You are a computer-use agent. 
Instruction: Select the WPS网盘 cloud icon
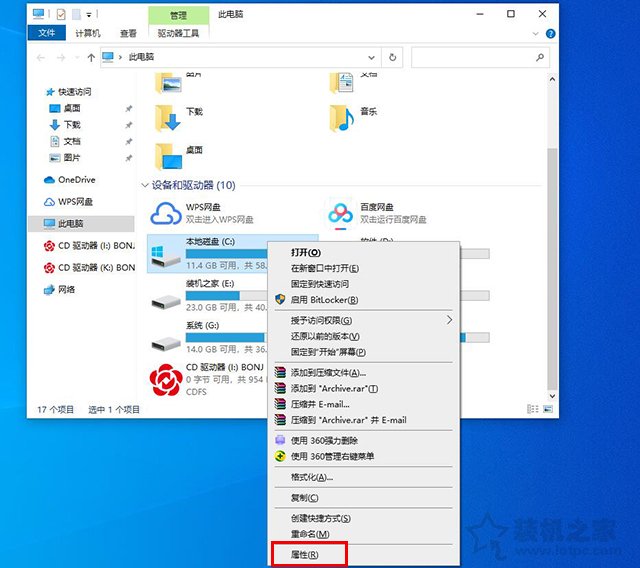pyautogui.click(x=166, y=213)
